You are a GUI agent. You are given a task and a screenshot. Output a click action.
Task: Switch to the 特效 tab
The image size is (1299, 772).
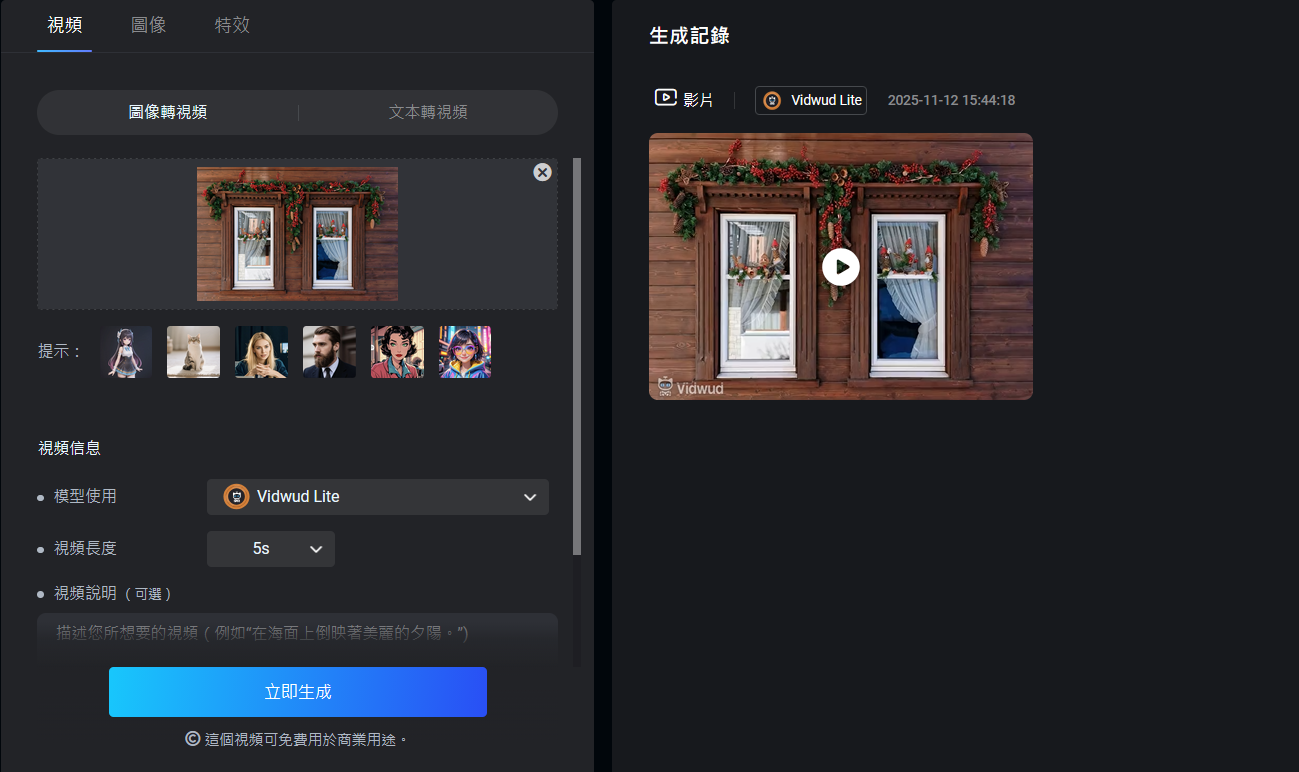pos(231,25)
